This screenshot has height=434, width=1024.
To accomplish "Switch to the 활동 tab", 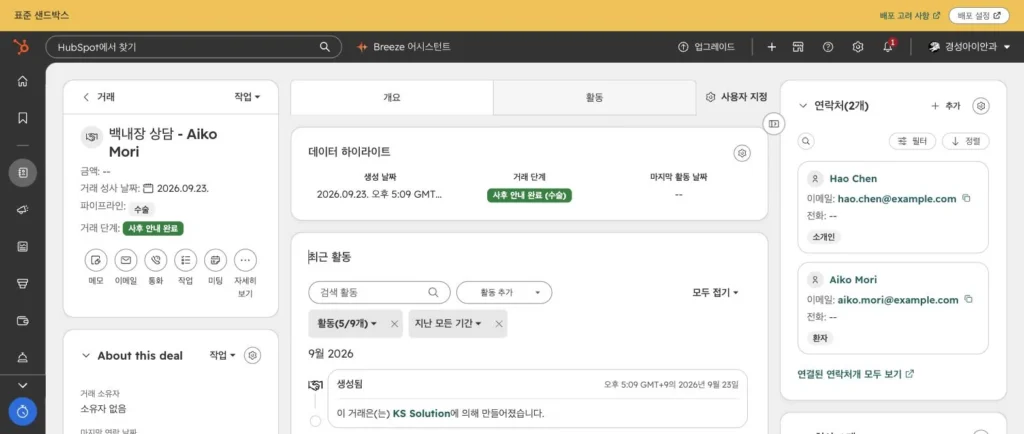I will coord(594,97).
